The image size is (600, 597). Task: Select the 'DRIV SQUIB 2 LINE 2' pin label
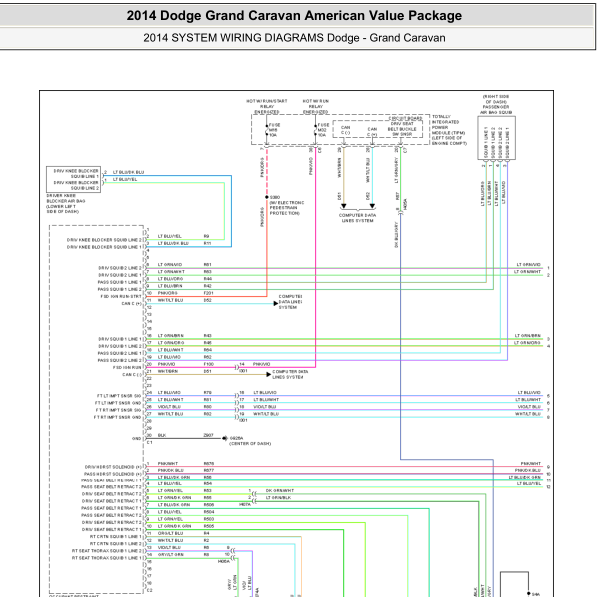119,268
